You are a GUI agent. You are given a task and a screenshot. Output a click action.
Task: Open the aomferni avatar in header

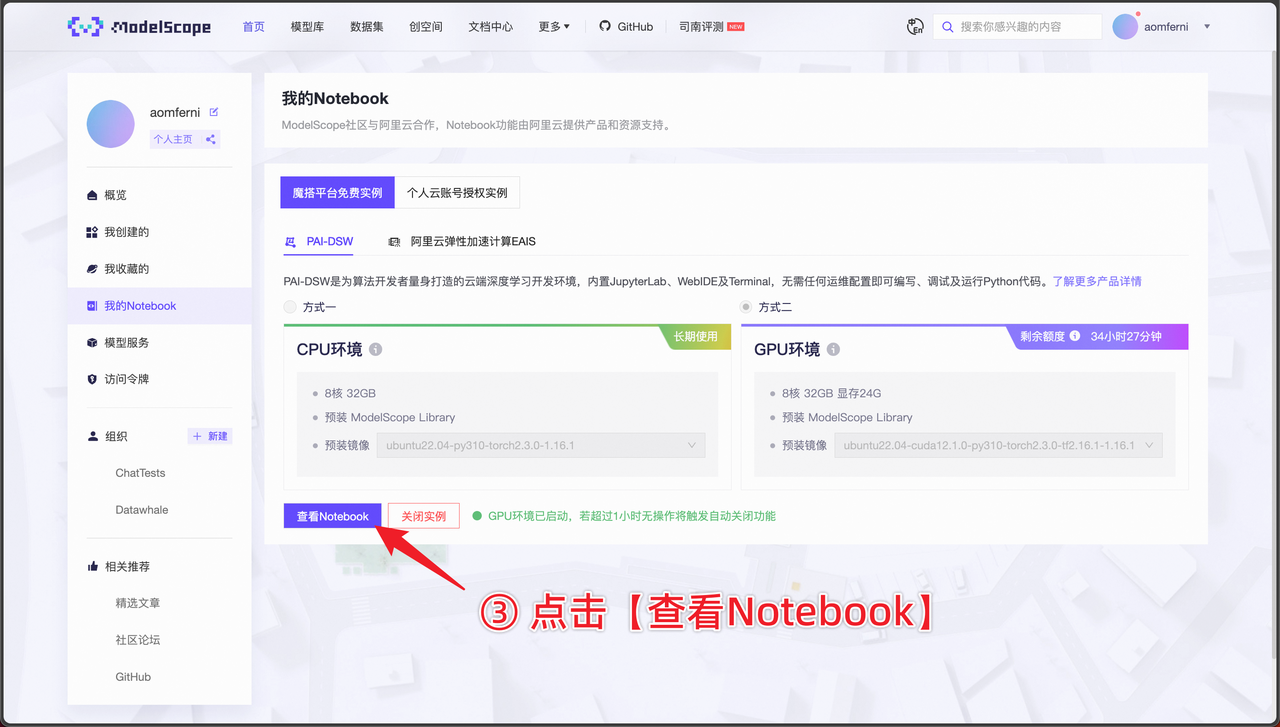(x=1125, y=27)
